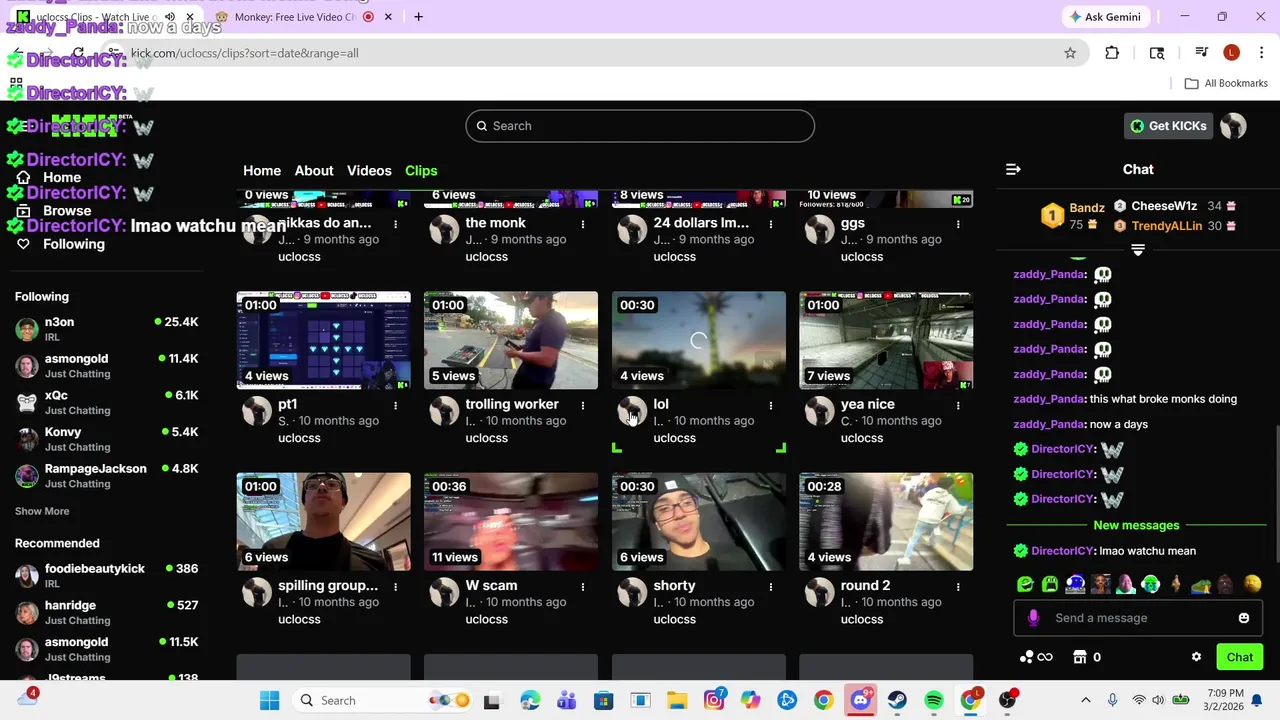Click CheeseW1z in chat leaderboard
The height and width of the screenshot is (720, 1280).
(x=1164, y=206)
